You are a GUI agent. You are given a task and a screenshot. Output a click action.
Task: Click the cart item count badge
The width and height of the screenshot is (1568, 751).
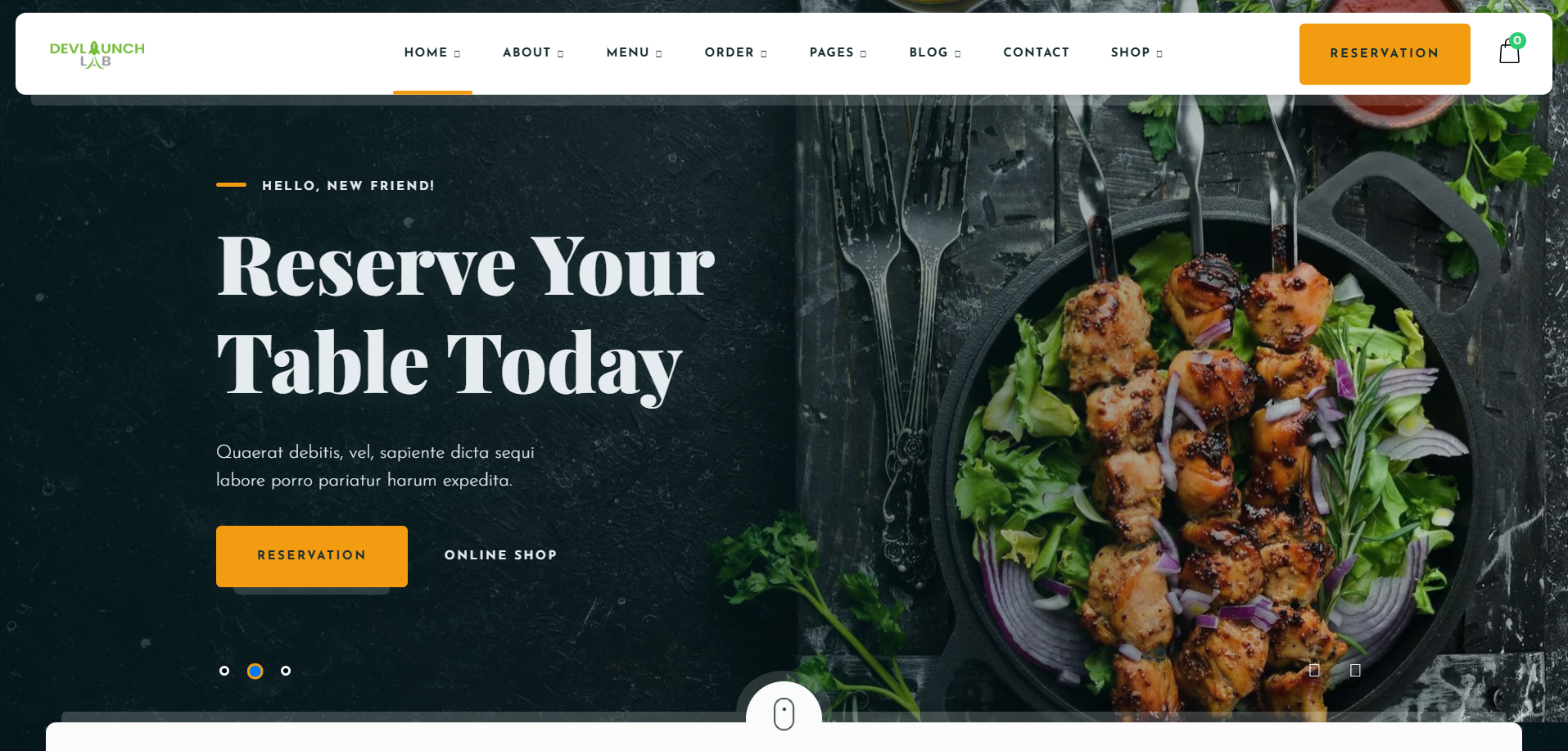click(x=1517, y=40)
